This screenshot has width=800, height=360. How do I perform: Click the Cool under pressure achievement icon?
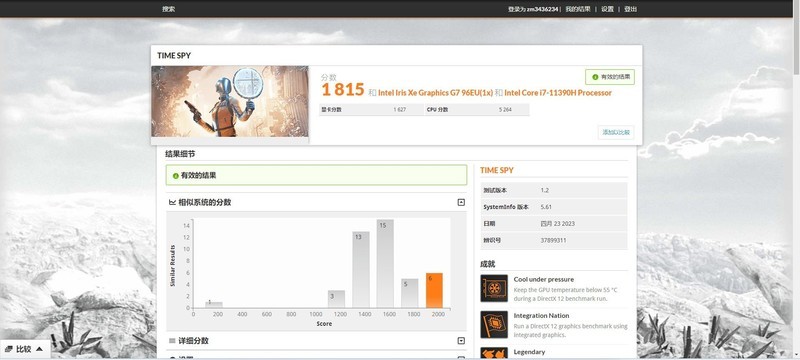click(x=494, y=288)
